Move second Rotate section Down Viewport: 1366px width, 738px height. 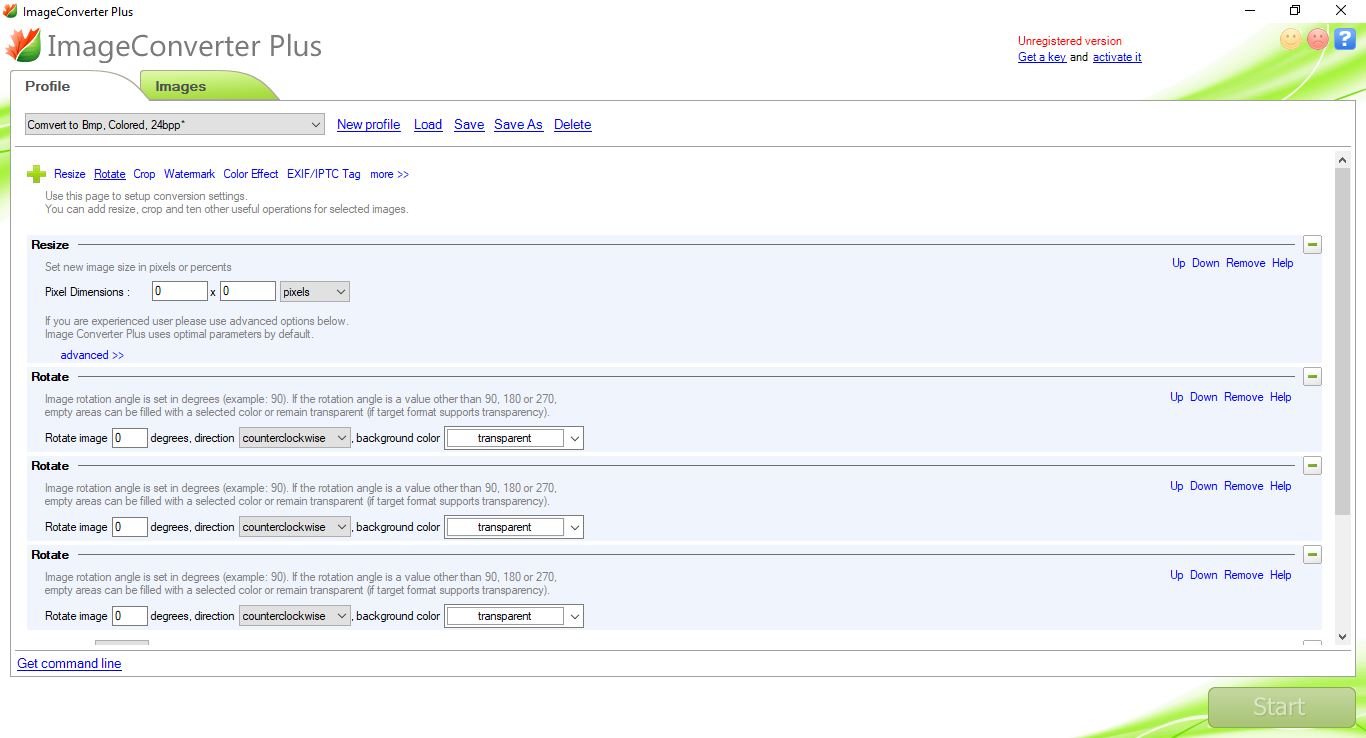point(1204,486)
